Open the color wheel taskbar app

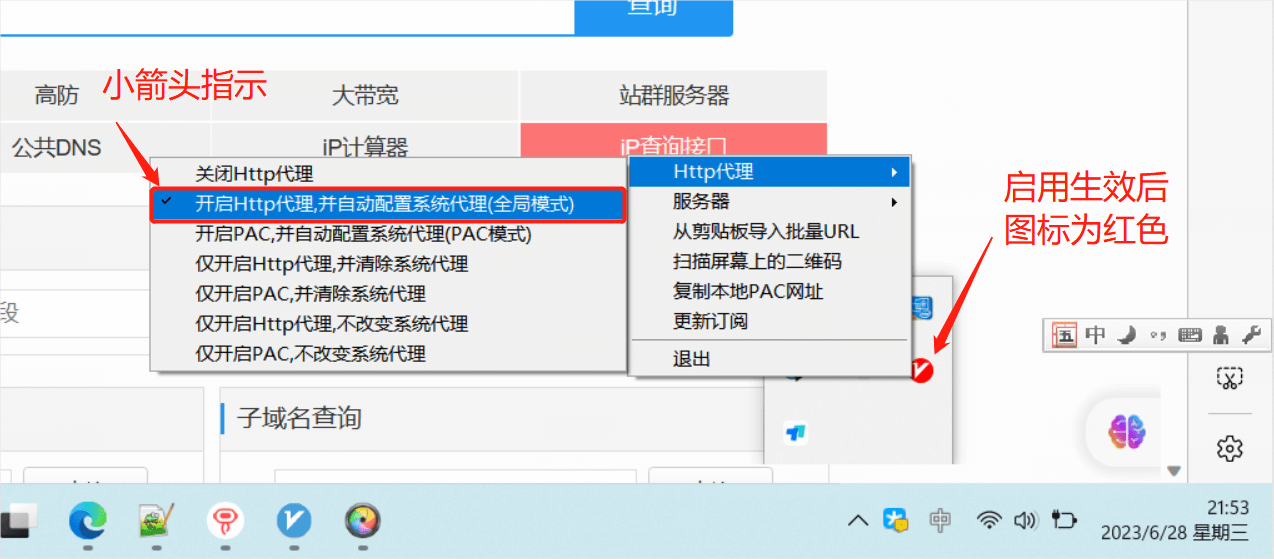click(x=362, y=520)
